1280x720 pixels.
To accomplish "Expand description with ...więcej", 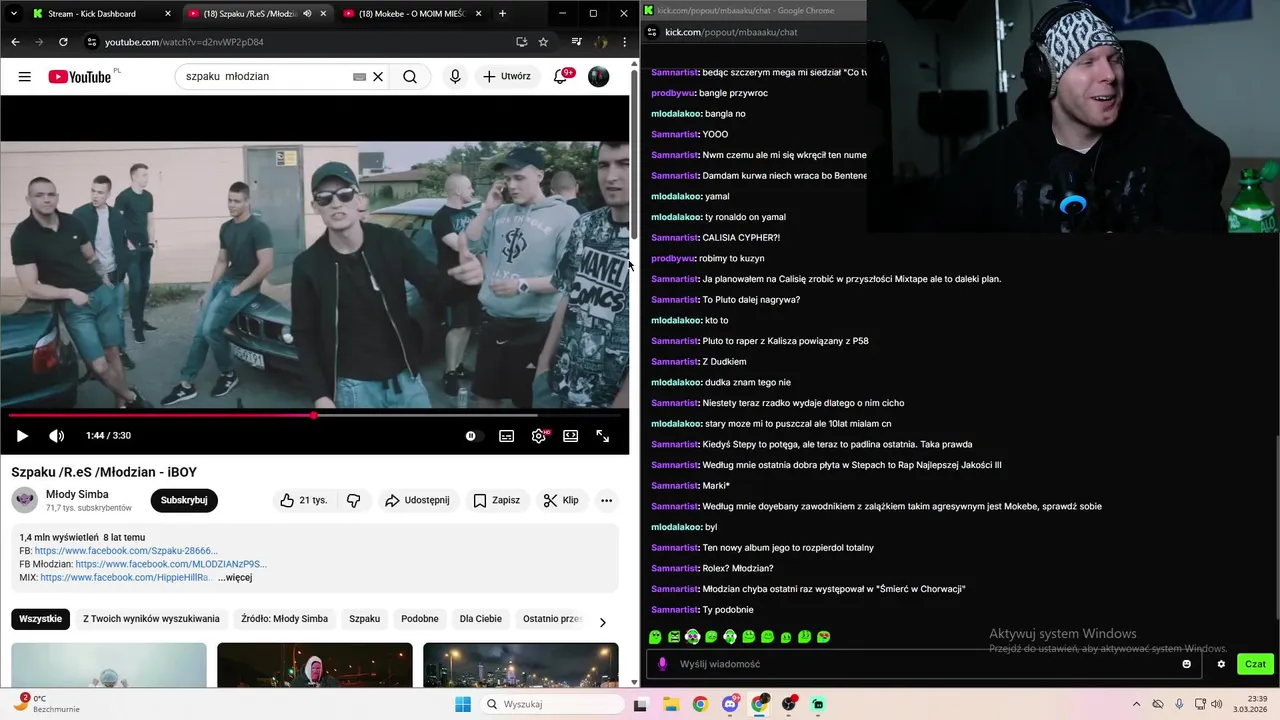I will click(235, 577).
